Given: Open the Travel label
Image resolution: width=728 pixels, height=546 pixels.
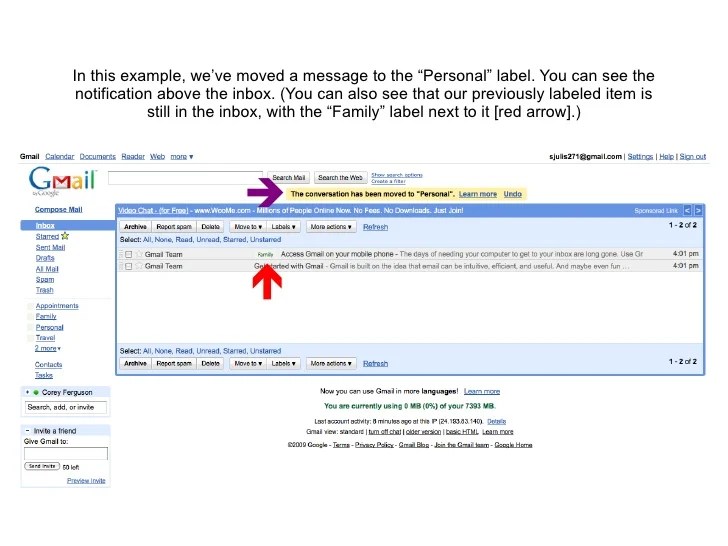Looking at the screenshot, I should [45, 338].
